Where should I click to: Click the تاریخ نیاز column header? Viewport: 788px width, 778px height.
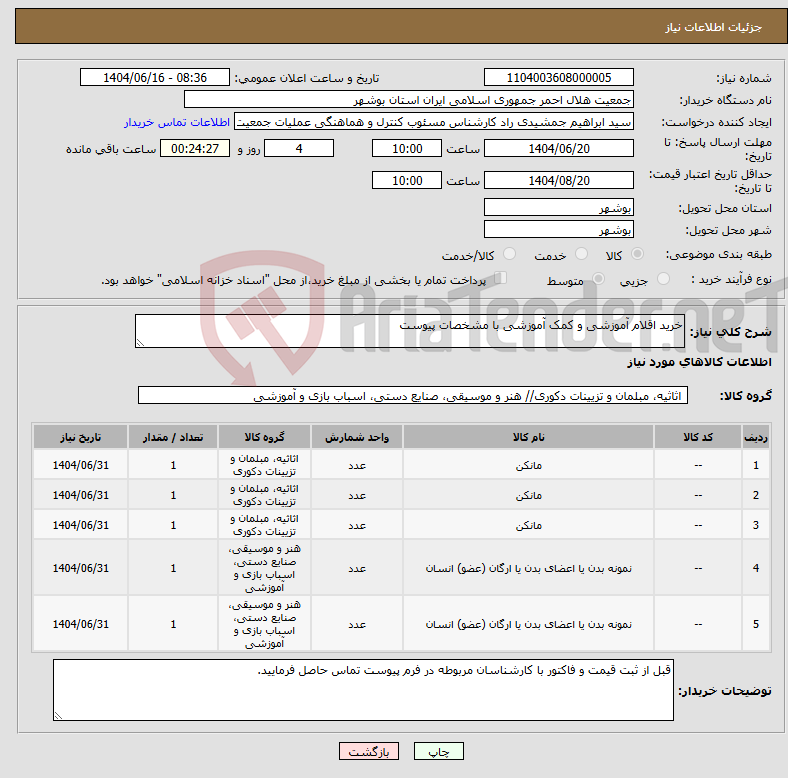80,437
